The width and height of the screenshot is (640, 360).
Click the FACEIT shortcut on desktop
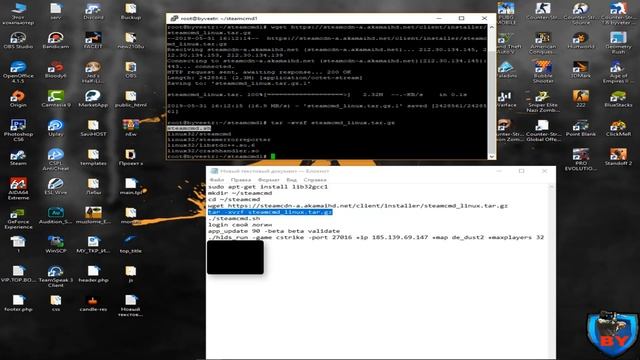[93, 41]
